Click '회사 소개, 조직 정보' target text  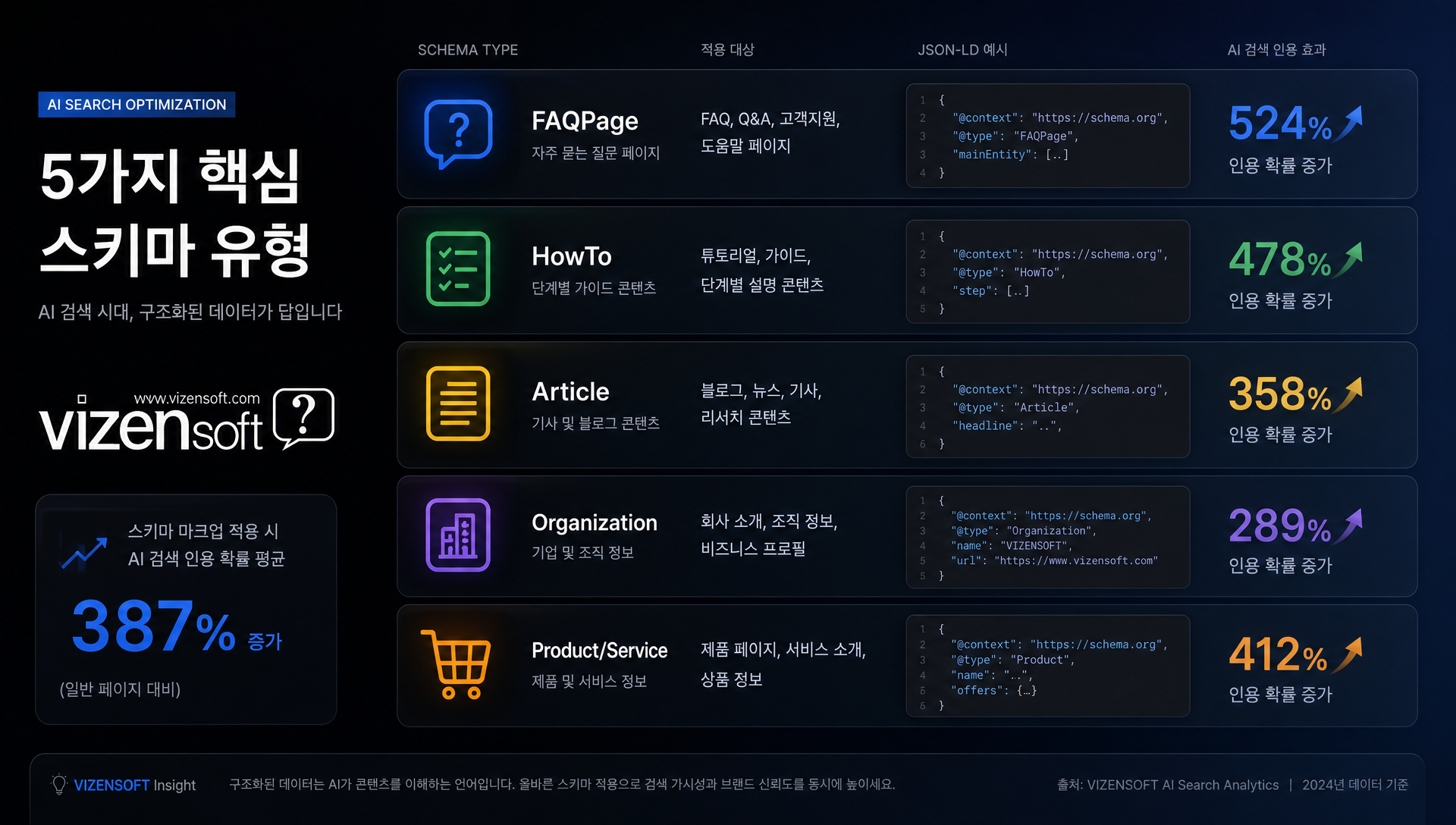[x=769, y=521]
